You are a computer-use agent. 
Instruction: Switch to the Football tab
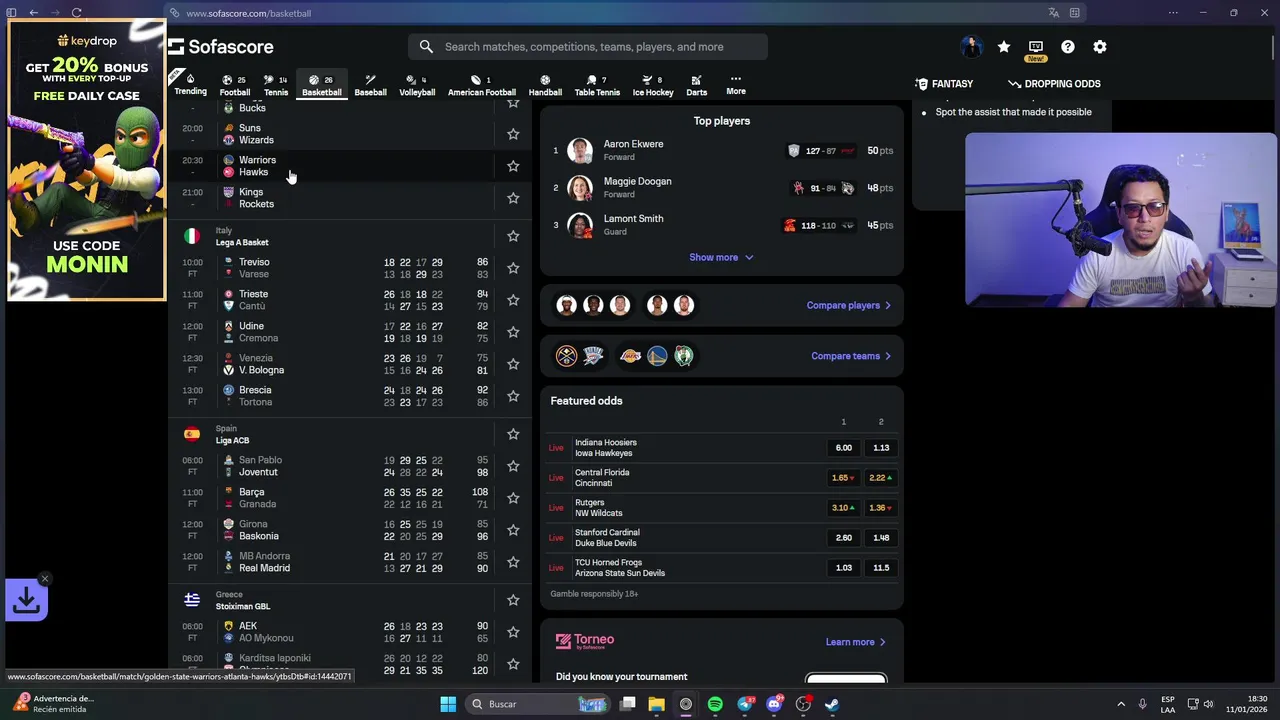(x=235, y=84)
